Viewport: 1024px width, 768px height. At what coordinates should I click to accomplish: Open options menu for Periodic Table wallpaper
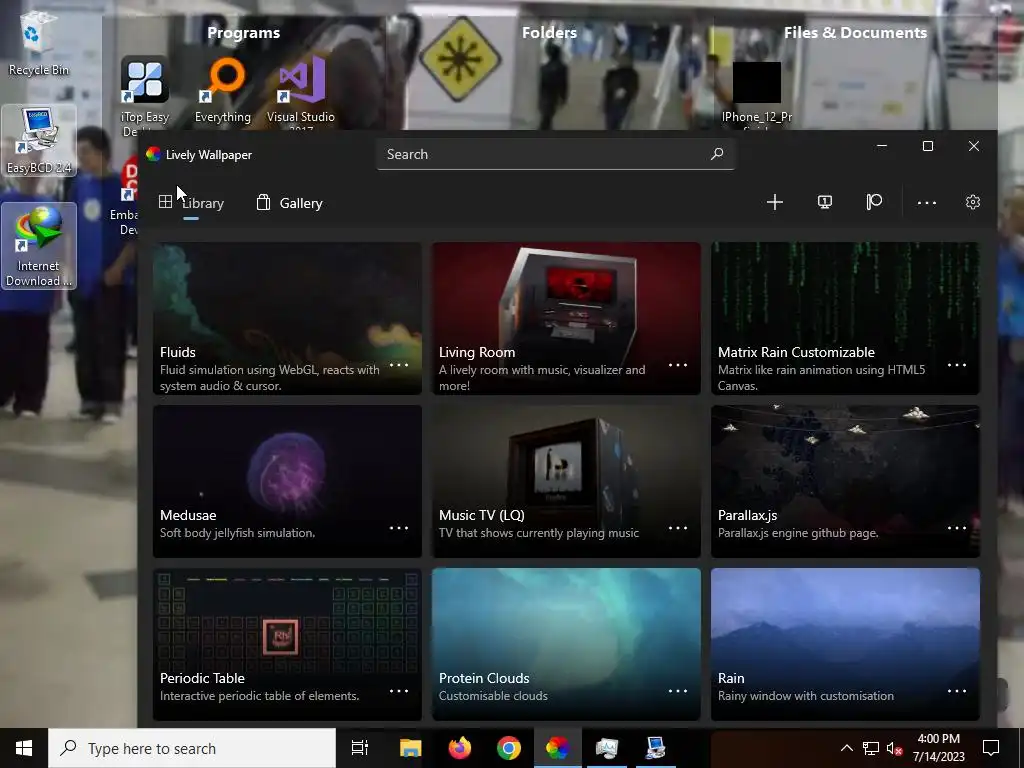399,691
